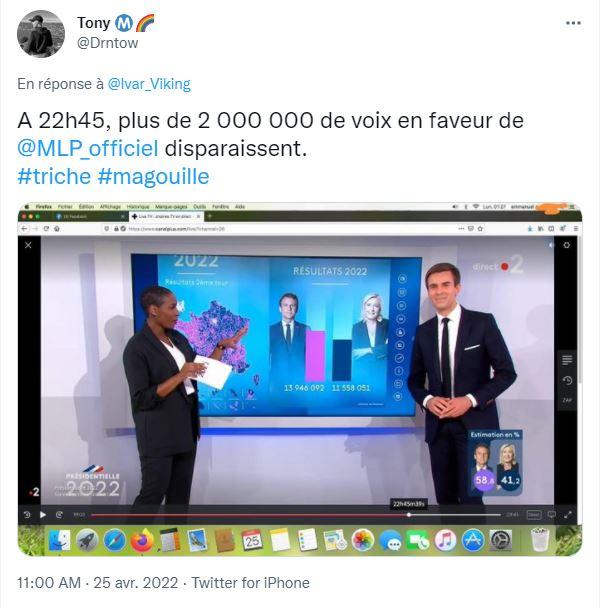Click the play button in the video player
Screen dimensions: 607x608
point(43,515)
